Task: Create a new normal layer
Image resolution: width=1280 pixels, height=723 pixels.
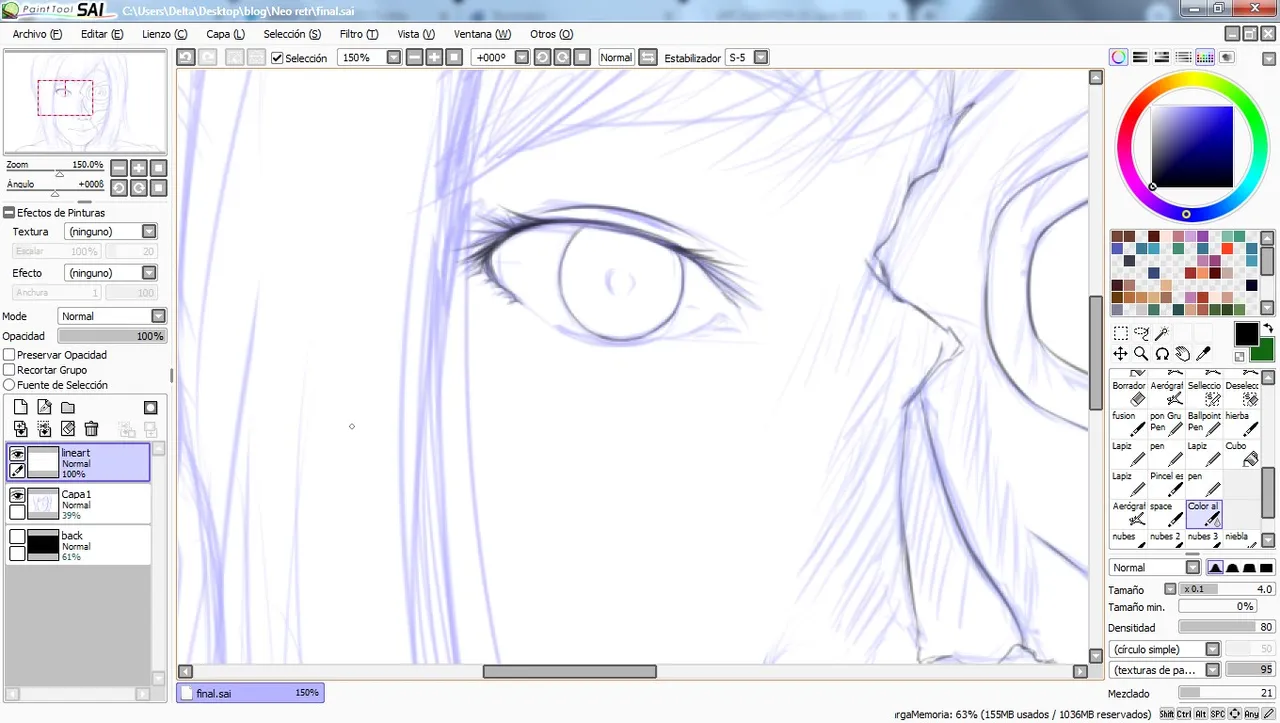Action: click(20, 407)
